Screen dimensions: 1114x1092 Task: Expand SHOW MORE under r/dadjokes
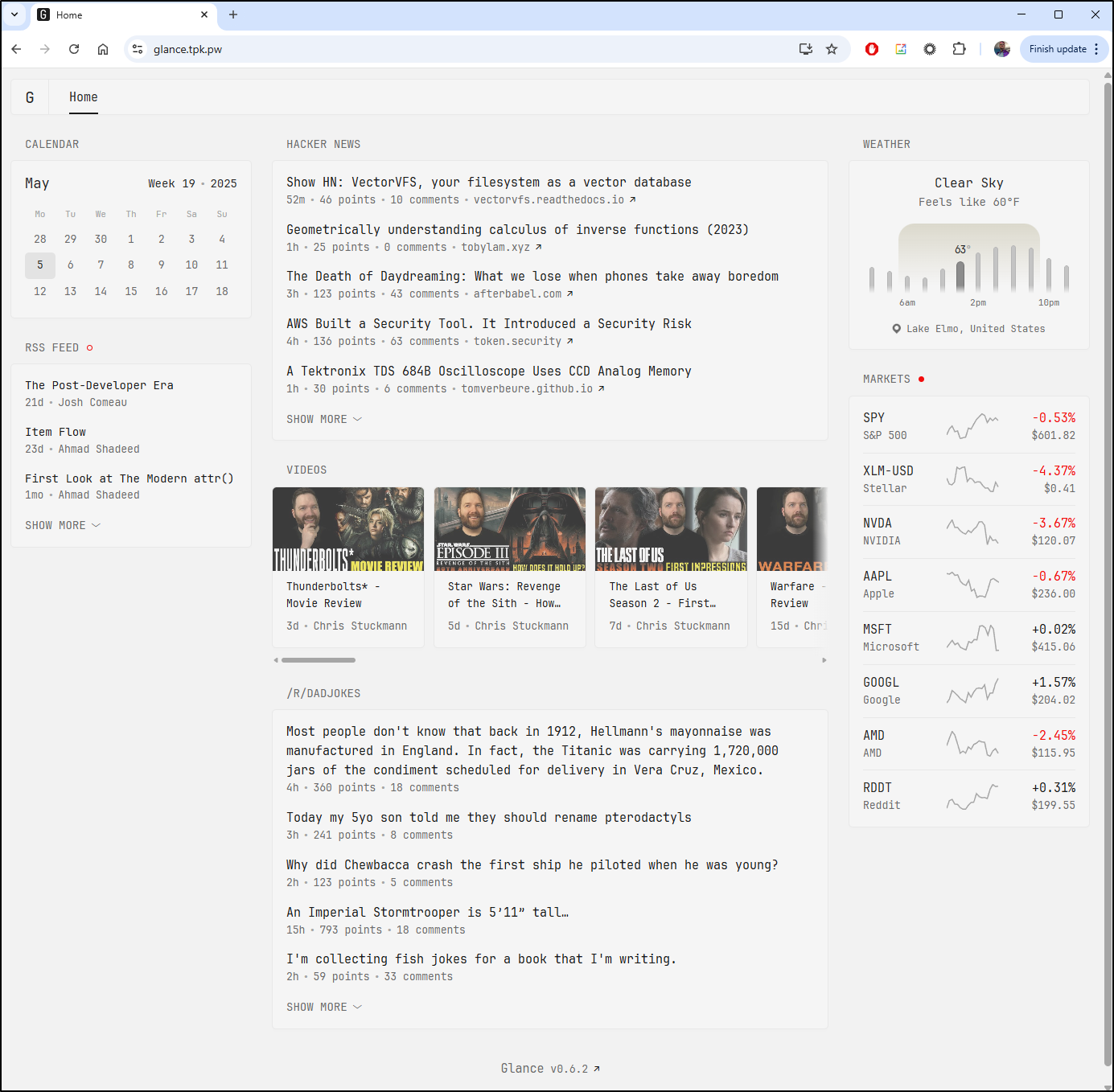tap(324, 1007)
